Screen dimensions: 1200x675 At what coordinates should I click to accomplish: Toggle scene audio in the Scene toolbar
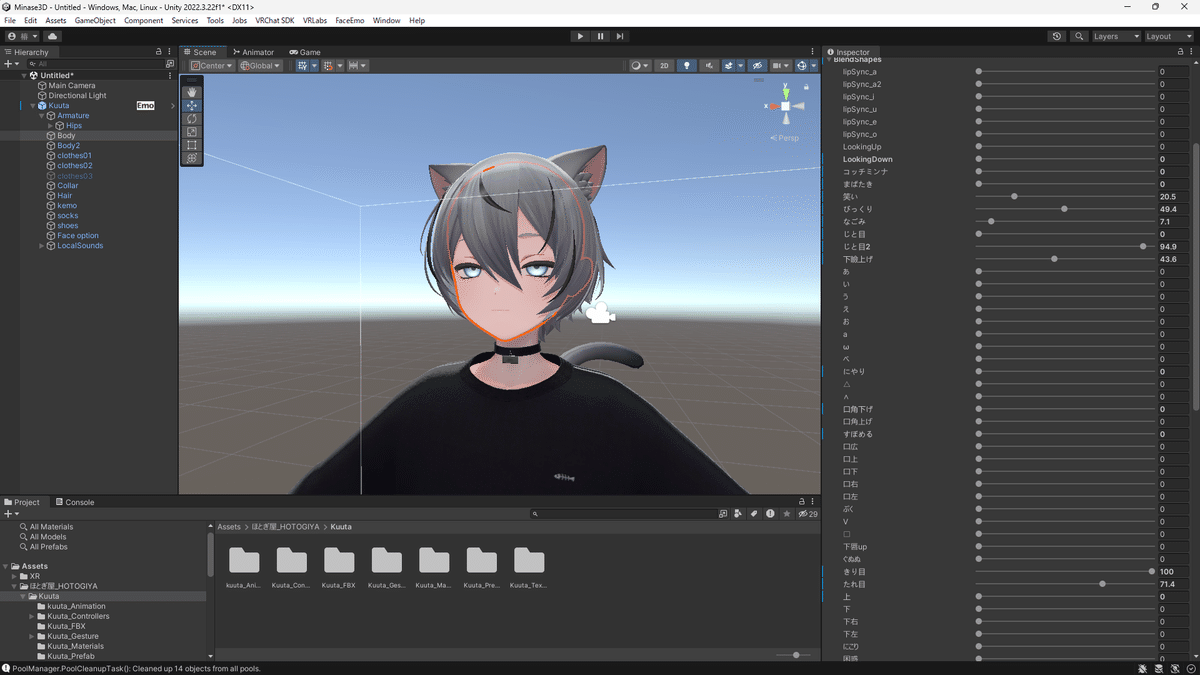(710, 65)
